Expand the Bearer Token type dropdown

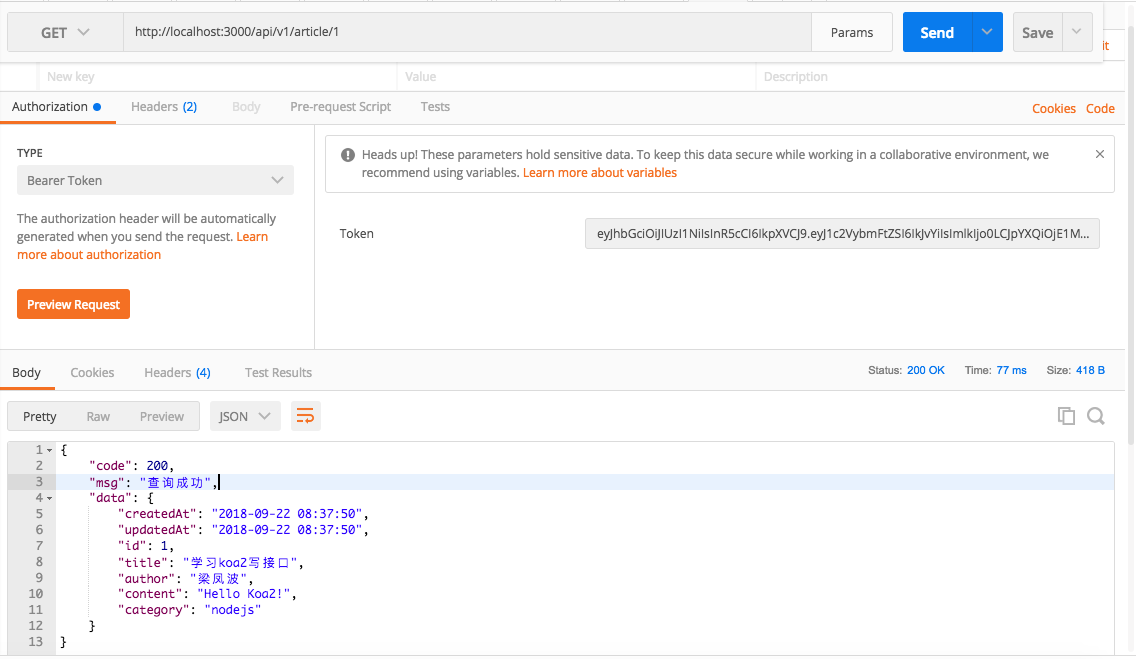click(155, 180)
